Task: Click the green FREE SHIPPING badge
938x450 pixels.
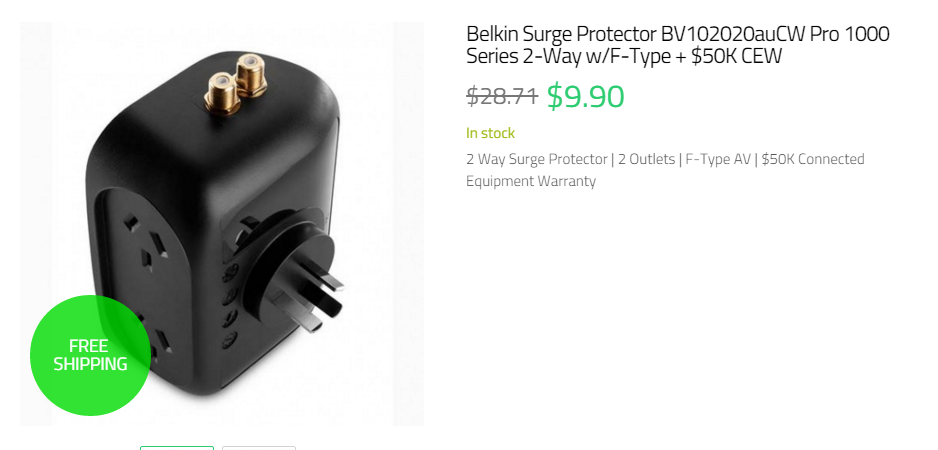Action: [x=90, y=355]
